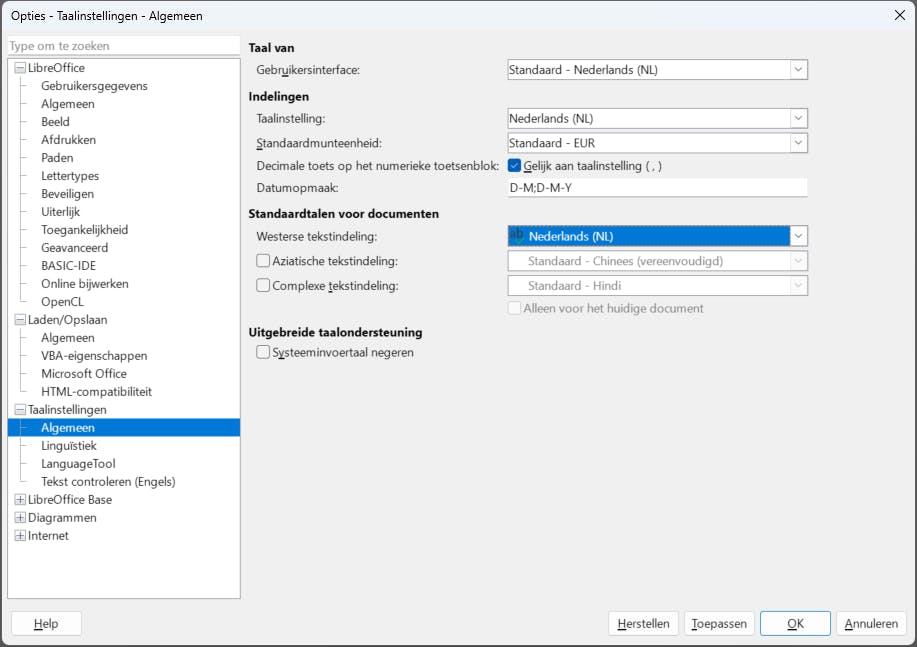Collapse the LibreOffice tree node
917x647 pixels.
click(x=20, y=68)
